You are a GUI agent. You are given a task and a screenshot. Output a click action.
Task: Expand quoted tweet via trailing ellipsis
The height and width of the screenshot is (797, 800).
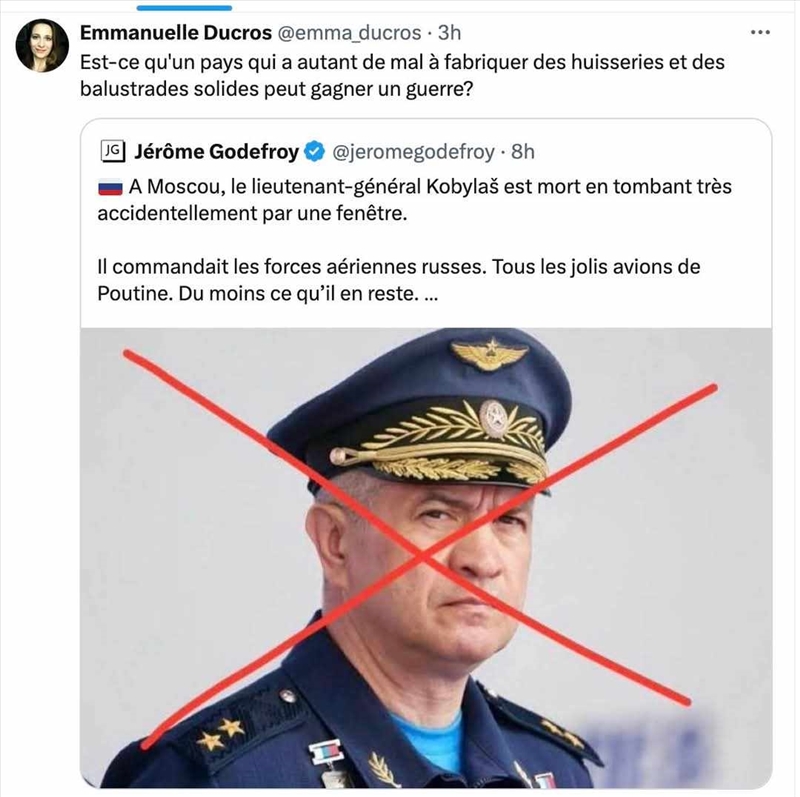click(431, 294)
